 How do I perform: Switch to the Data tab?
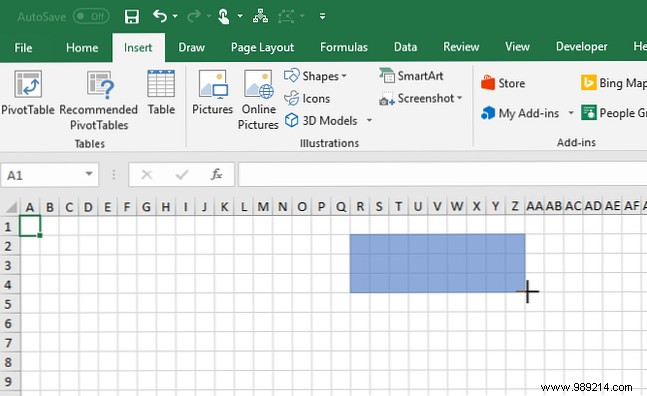[x=405, y=47]
